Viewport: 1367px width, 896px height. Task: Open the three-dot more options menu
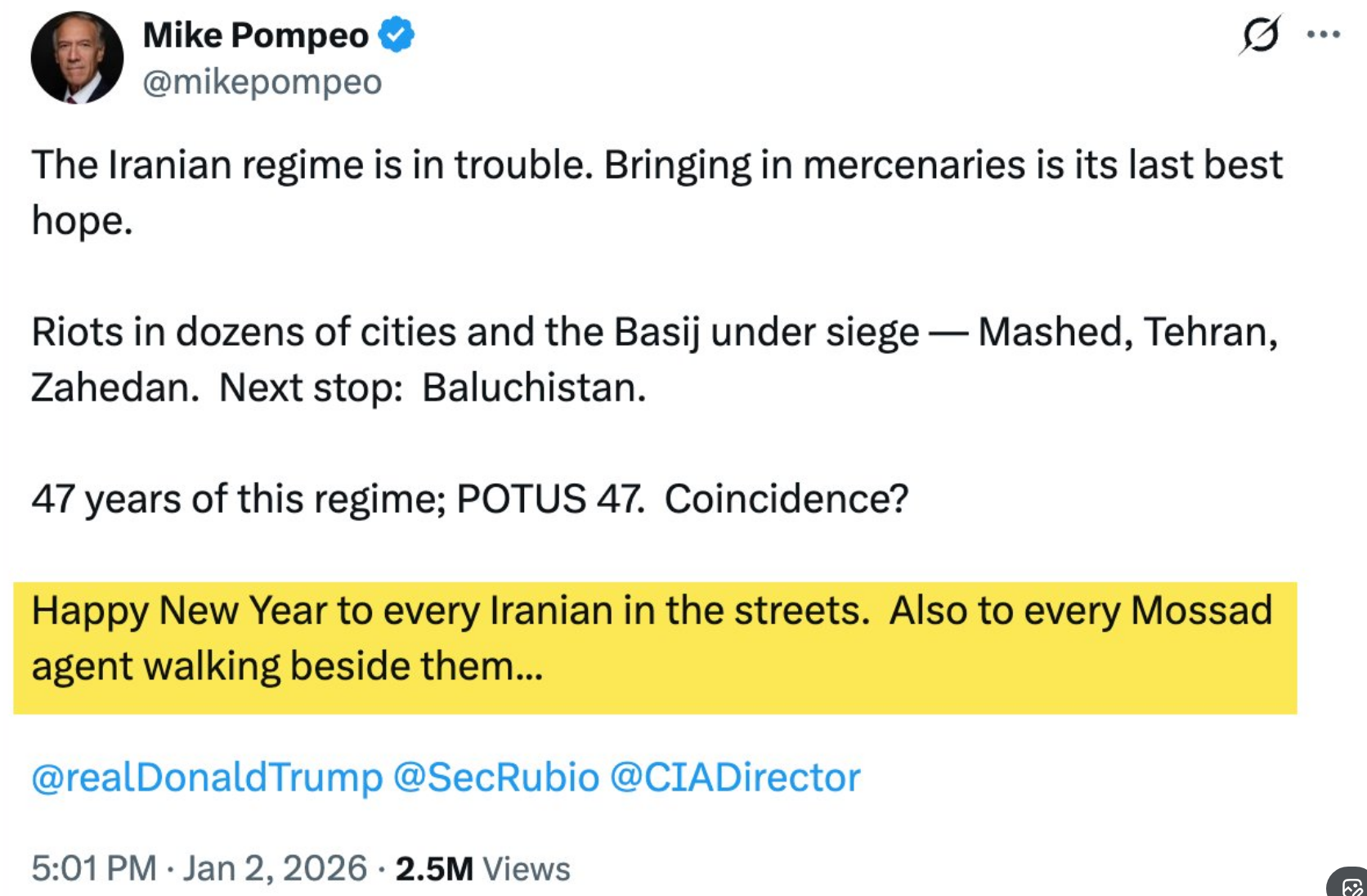1323,35
